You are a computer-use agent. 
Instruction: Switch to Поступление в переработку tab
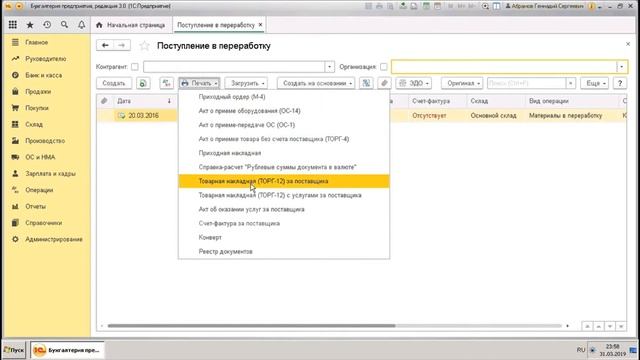(216, 25)
